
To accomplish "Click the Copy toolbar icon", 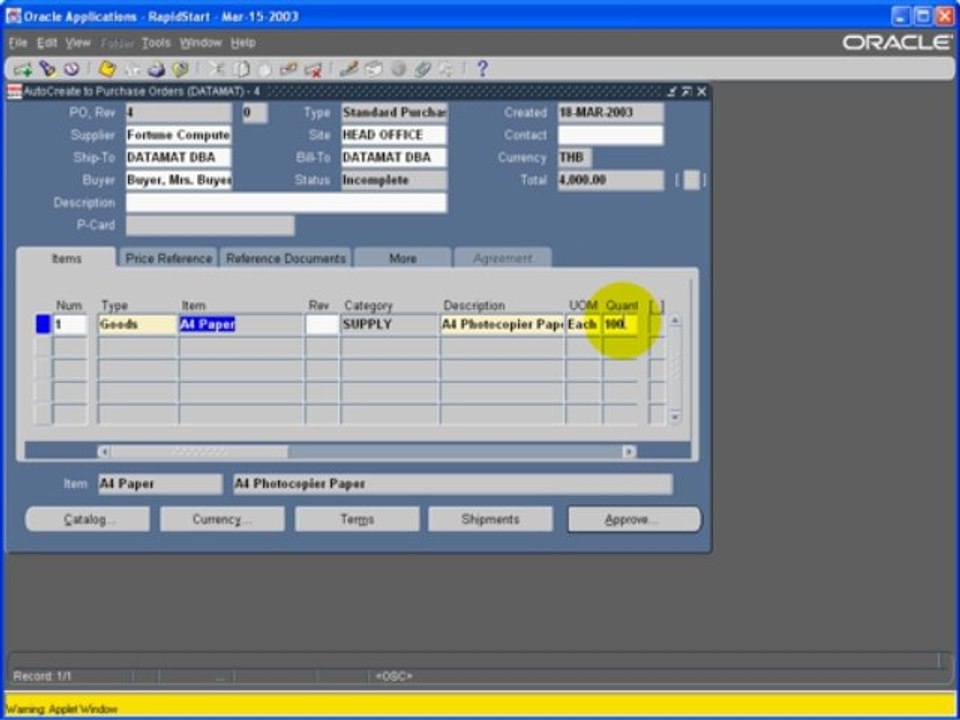I will tap(241, 69).
